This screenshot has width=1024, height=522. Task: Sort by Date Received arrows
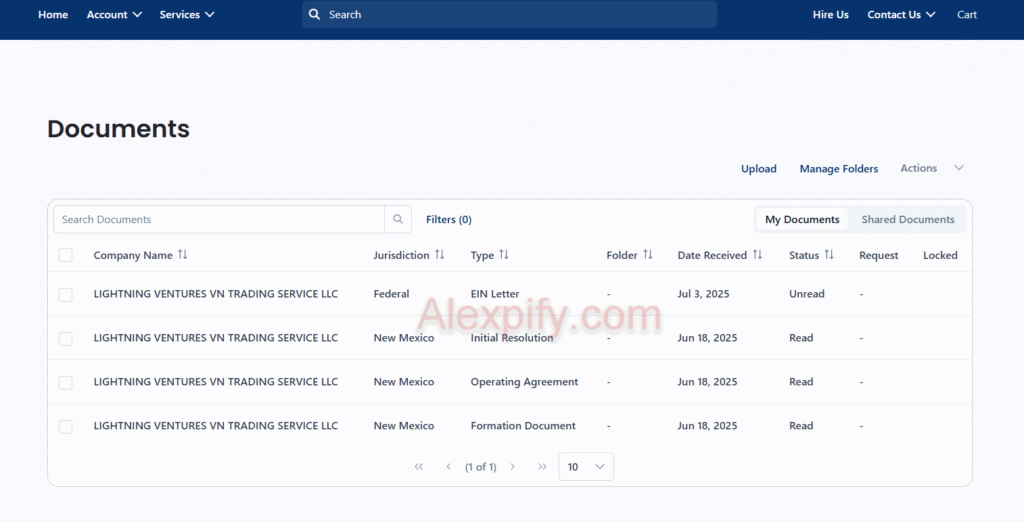[x=758, y=255]
